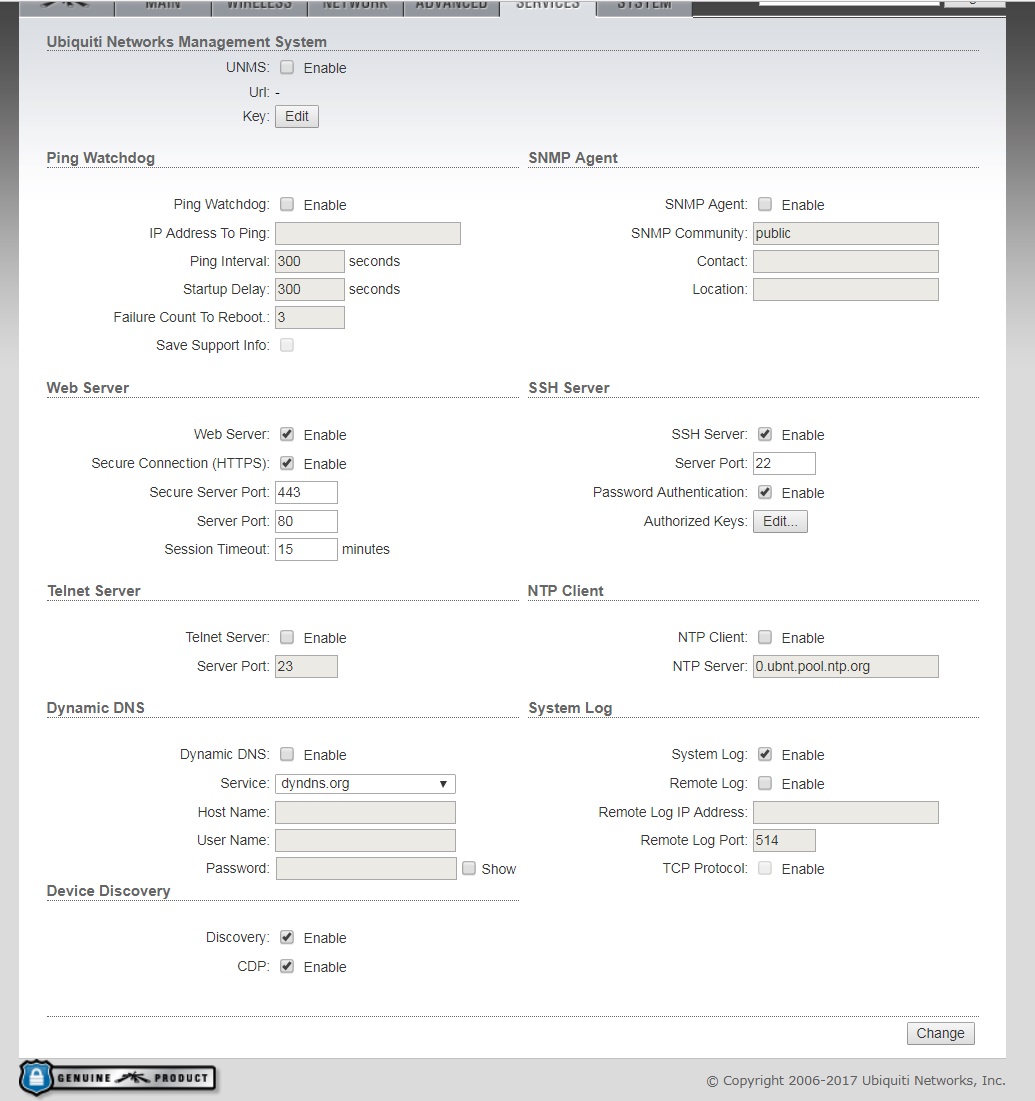Click the SNMP Contact field
Viewport: 1035px width, 1101px height.
coord(845,261)
